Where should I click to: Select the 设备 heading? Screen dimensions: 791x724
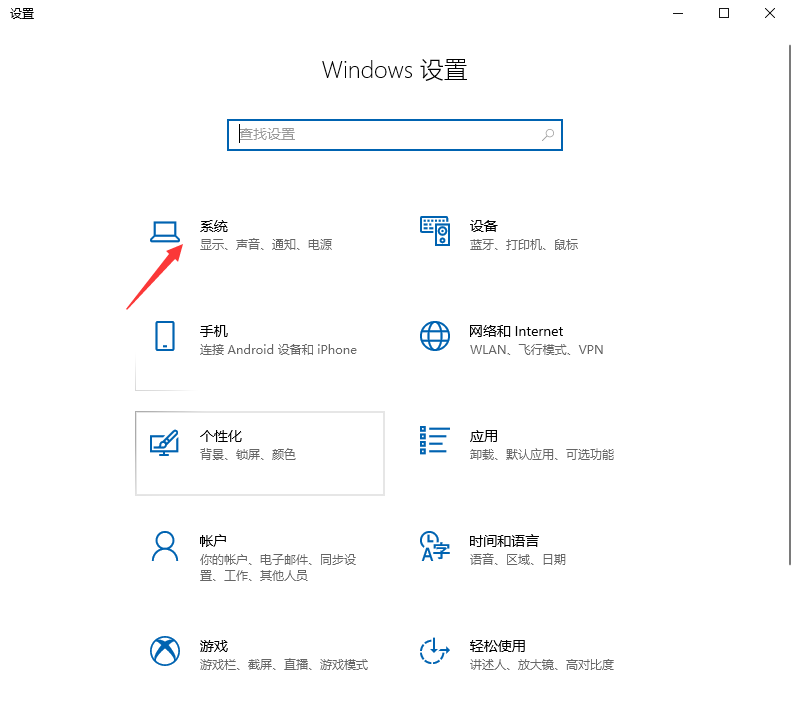point(483,226)
